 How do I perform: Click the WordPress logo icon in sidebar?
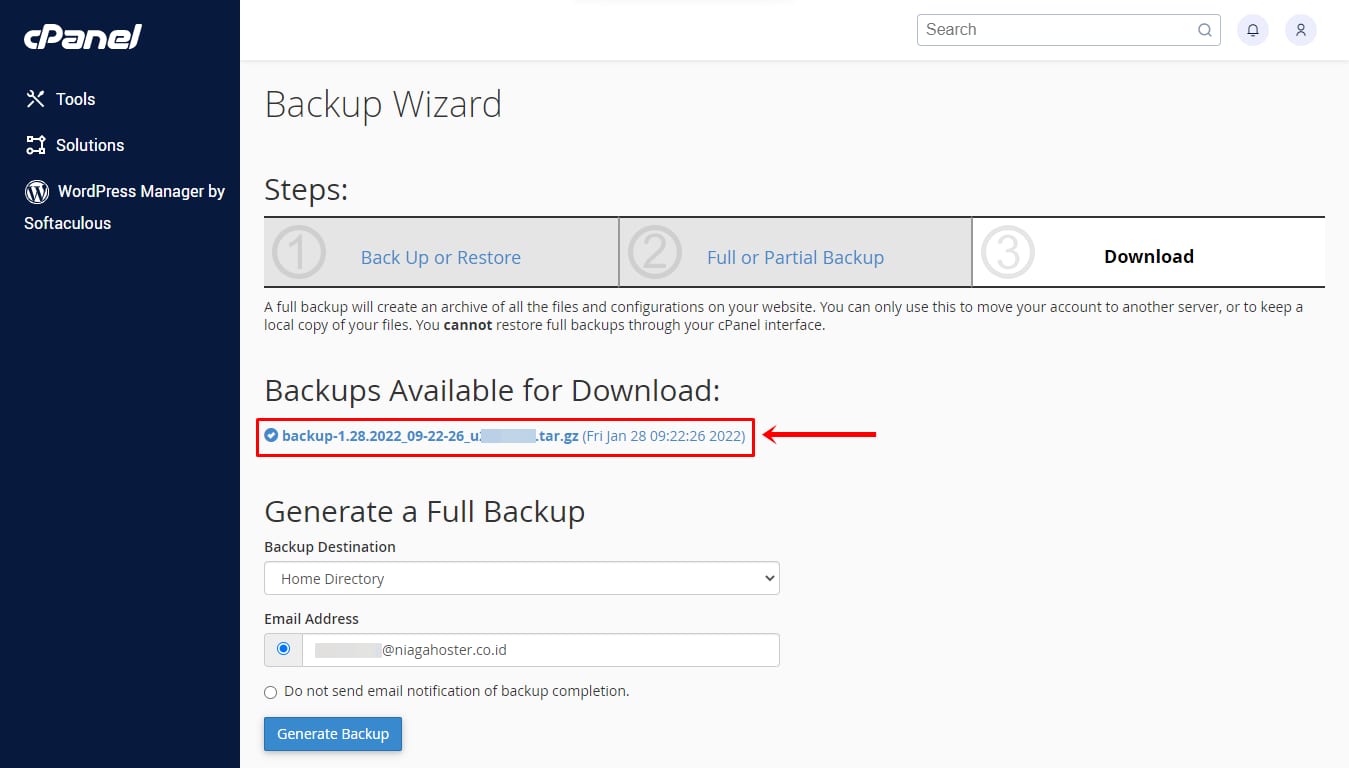[37, 191]
